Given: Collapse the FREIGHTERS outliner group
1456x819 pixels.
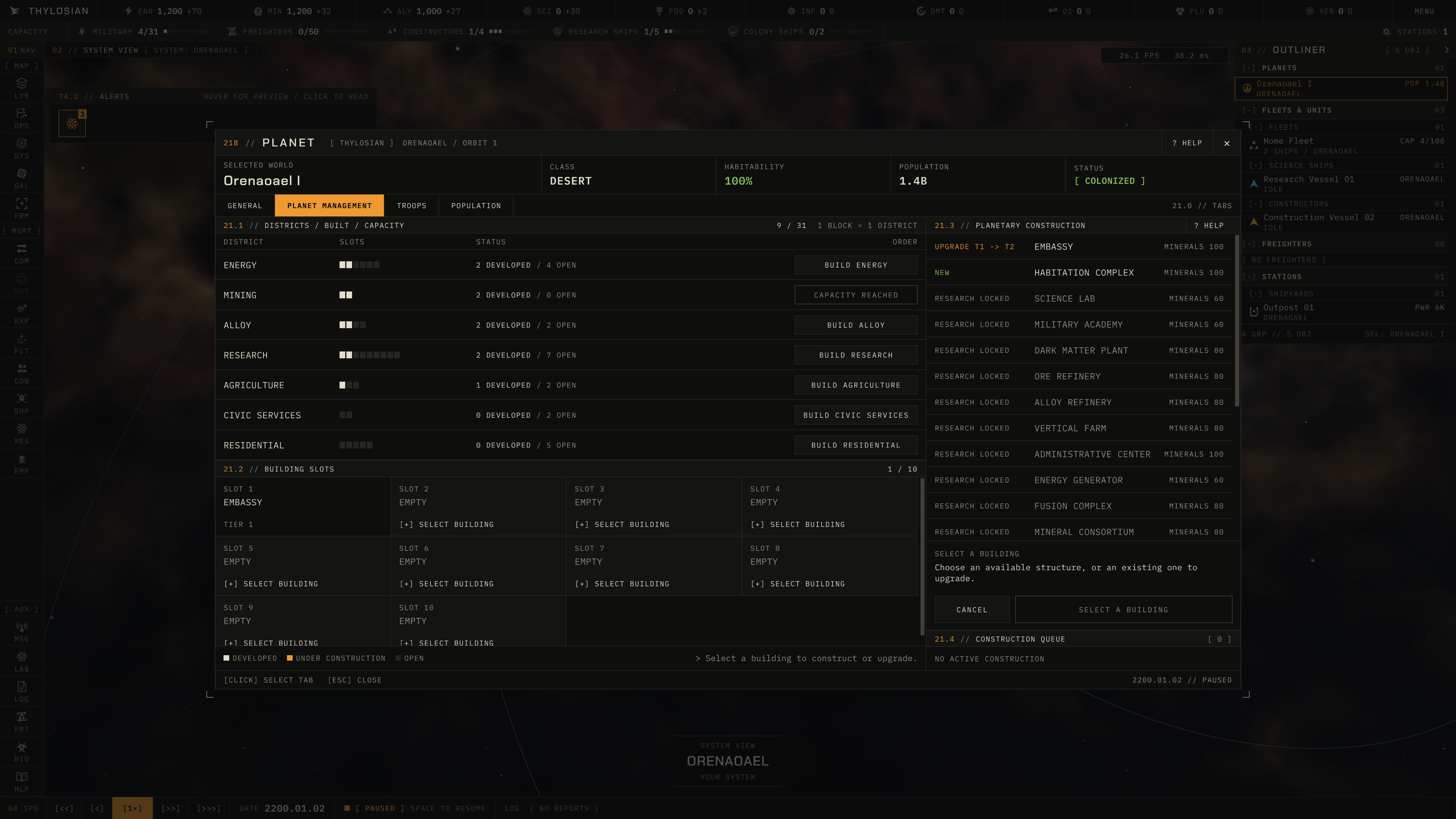Looking at the screenshot, I should pos(1249,244).
